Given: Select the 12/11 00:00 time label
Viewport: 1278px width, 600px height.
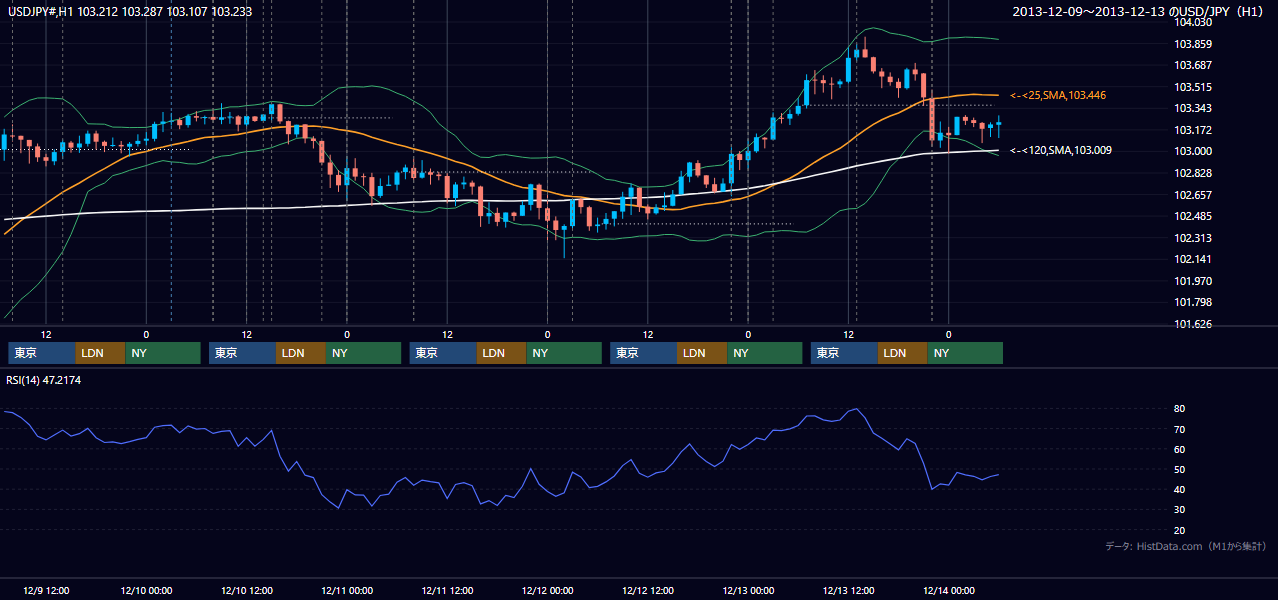Looking at the screenshot, I should click(x=347, y=590).
